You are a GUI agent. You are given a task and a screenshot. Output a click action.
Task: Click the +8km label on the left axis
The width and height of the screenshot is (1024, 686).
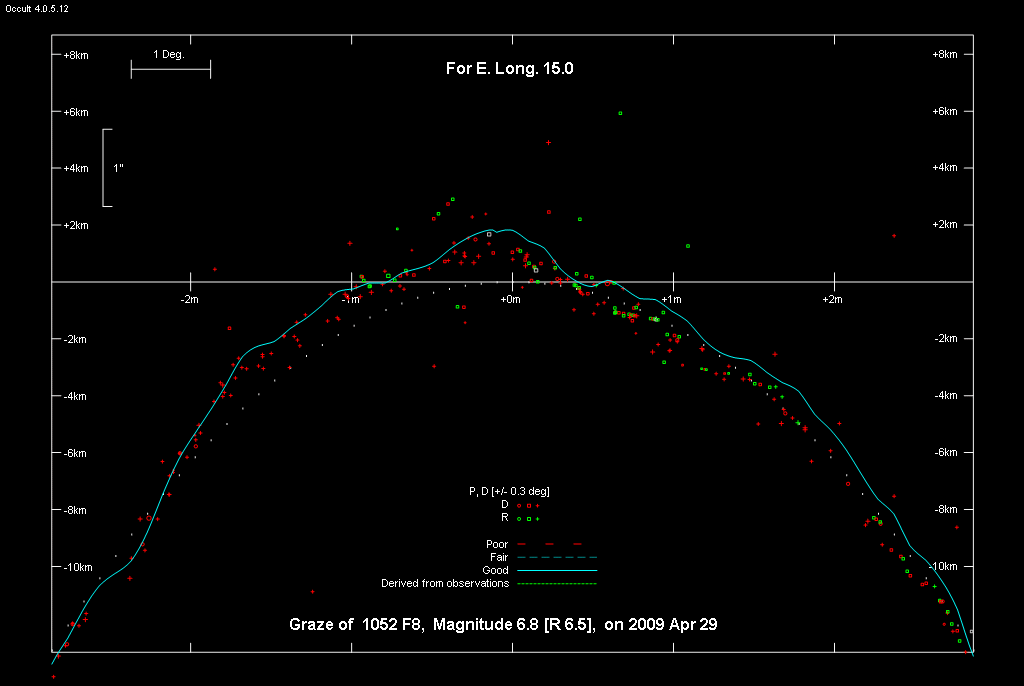click(x=76, y=56)
